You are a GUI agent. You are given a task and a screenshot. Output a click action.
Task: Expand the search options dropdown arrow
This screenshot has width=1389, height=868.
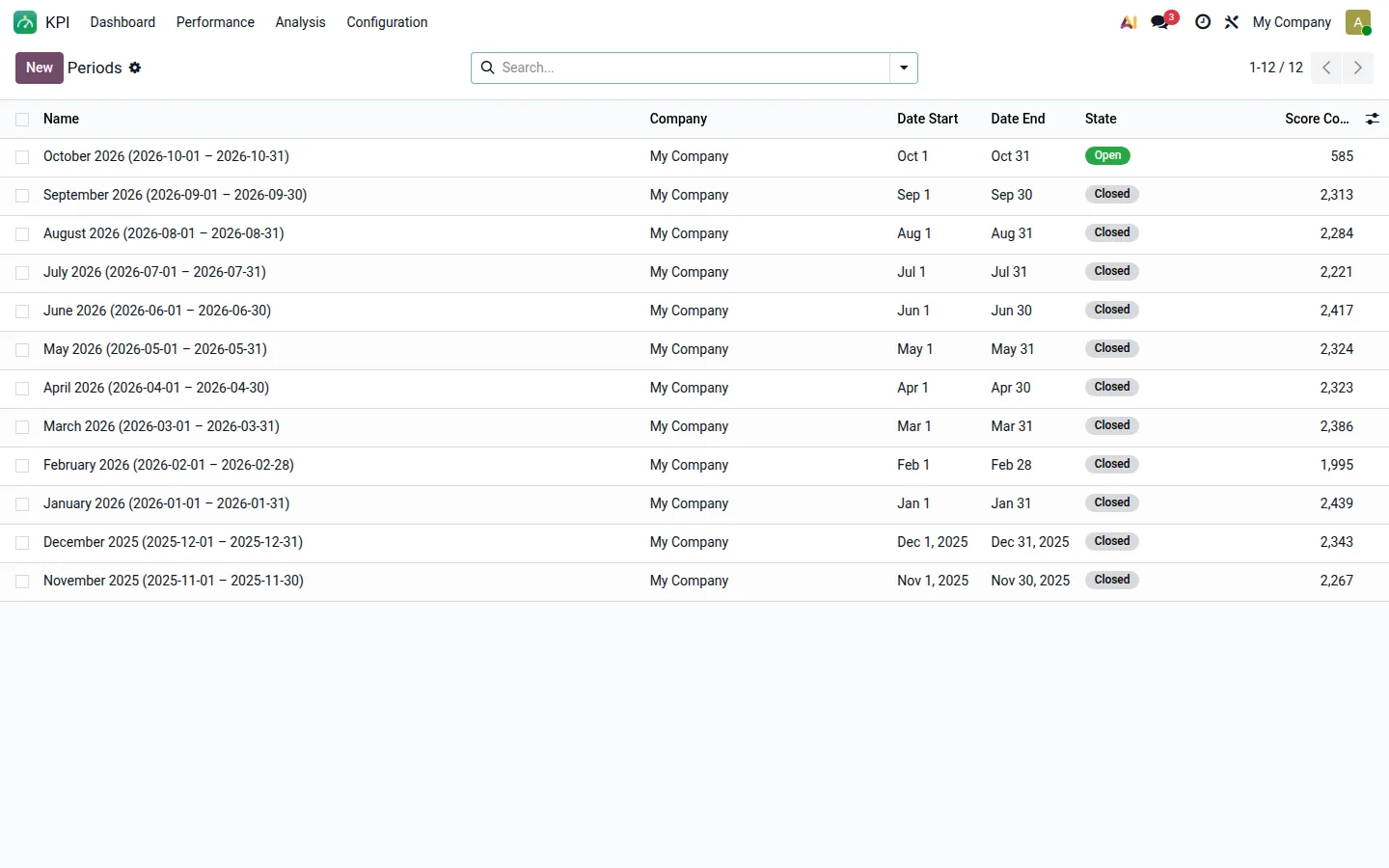coord(904,68)
